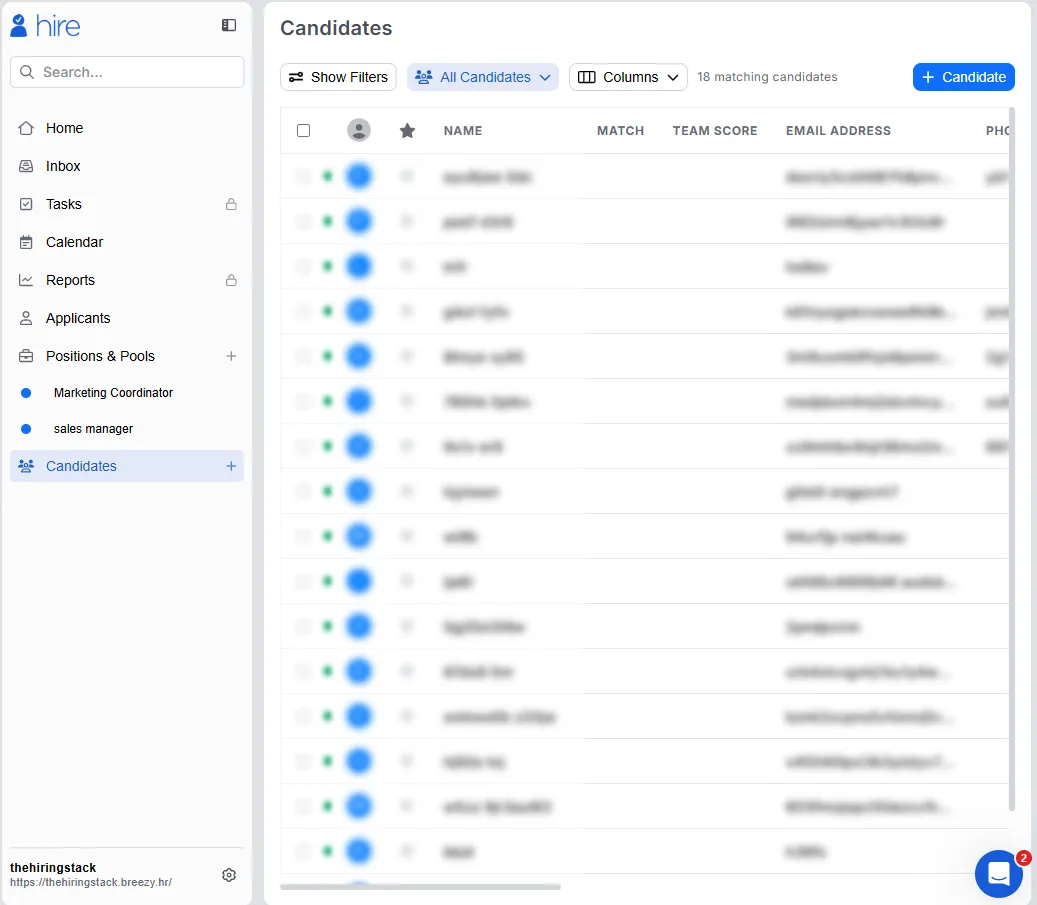The image size is (1037, 905).
Task: Sort by NAME column header
Action: click(463, 131)
